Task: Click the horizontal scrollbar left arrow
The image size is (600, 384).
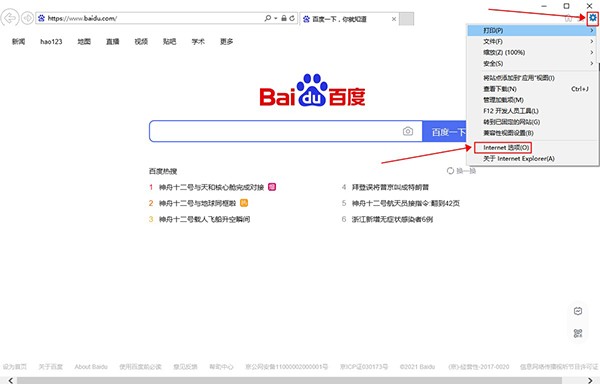Action: click(x=10, y=380)
